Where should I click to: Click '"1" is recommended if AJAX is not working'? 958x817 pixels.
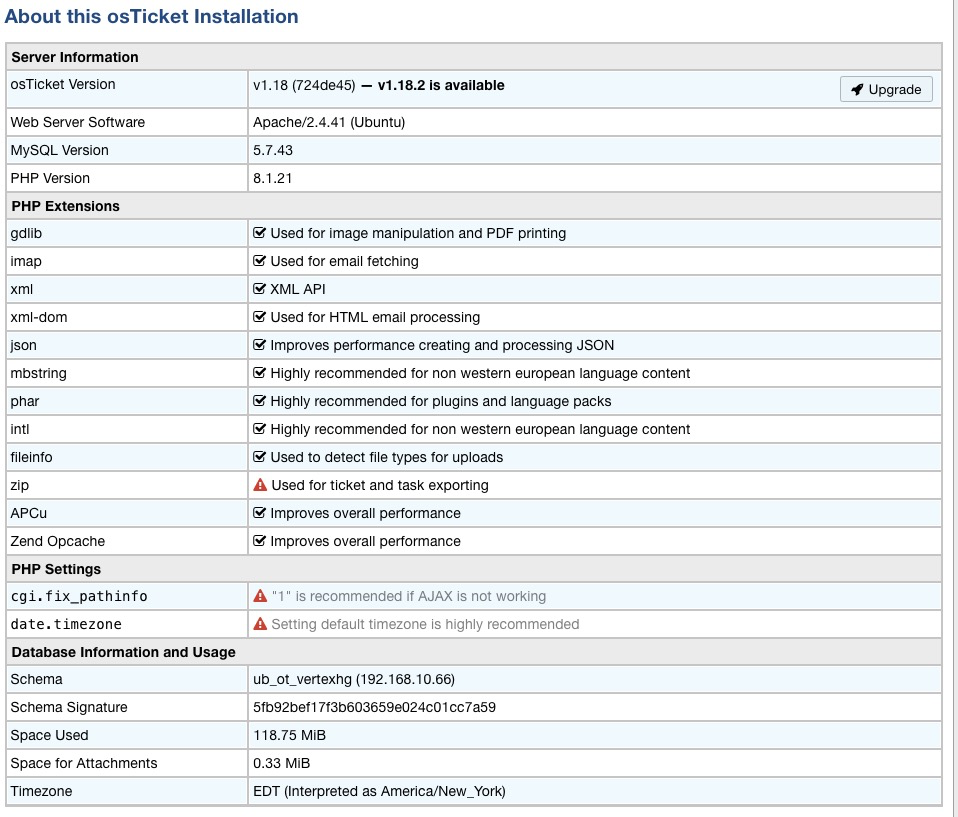(409, 596)
